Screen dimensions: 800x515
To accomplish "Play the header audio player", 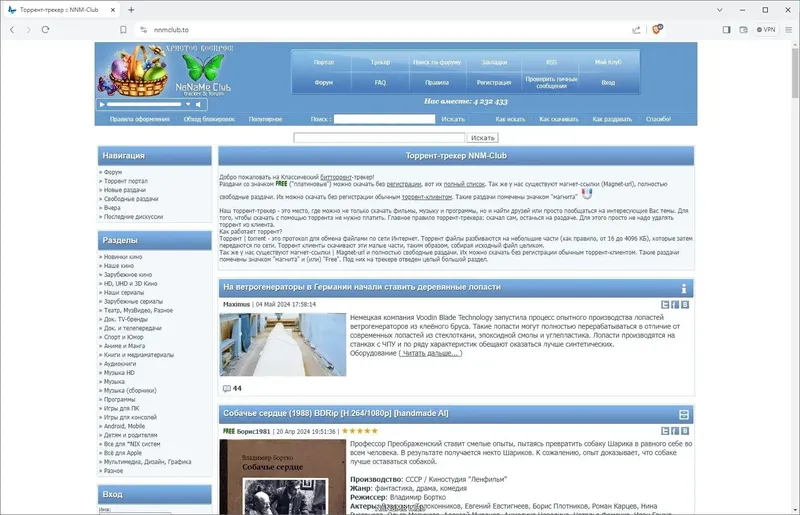I will (x=102, y=104).
